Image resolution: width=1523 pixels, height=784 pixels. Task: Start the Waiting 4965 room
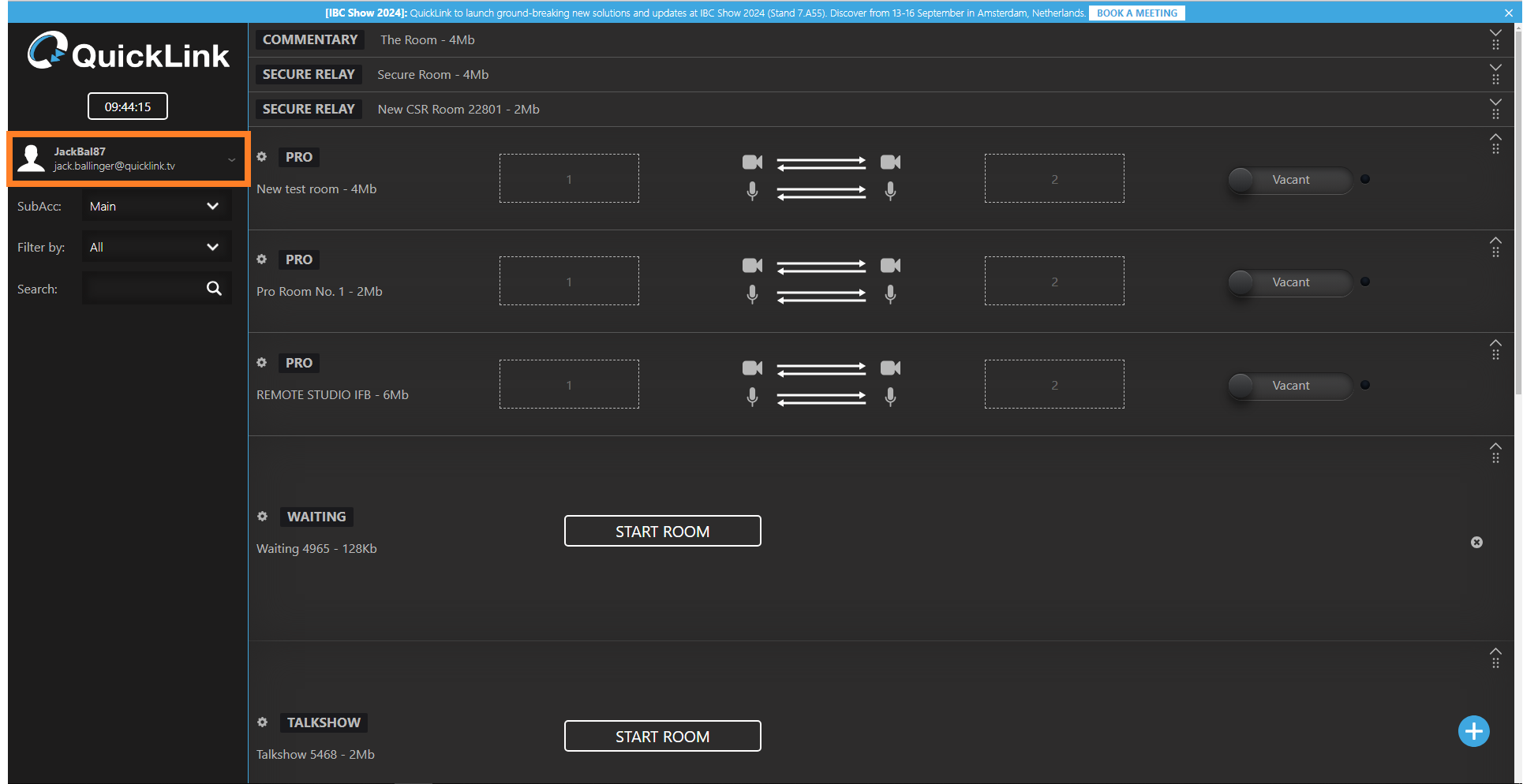(662, 532)
